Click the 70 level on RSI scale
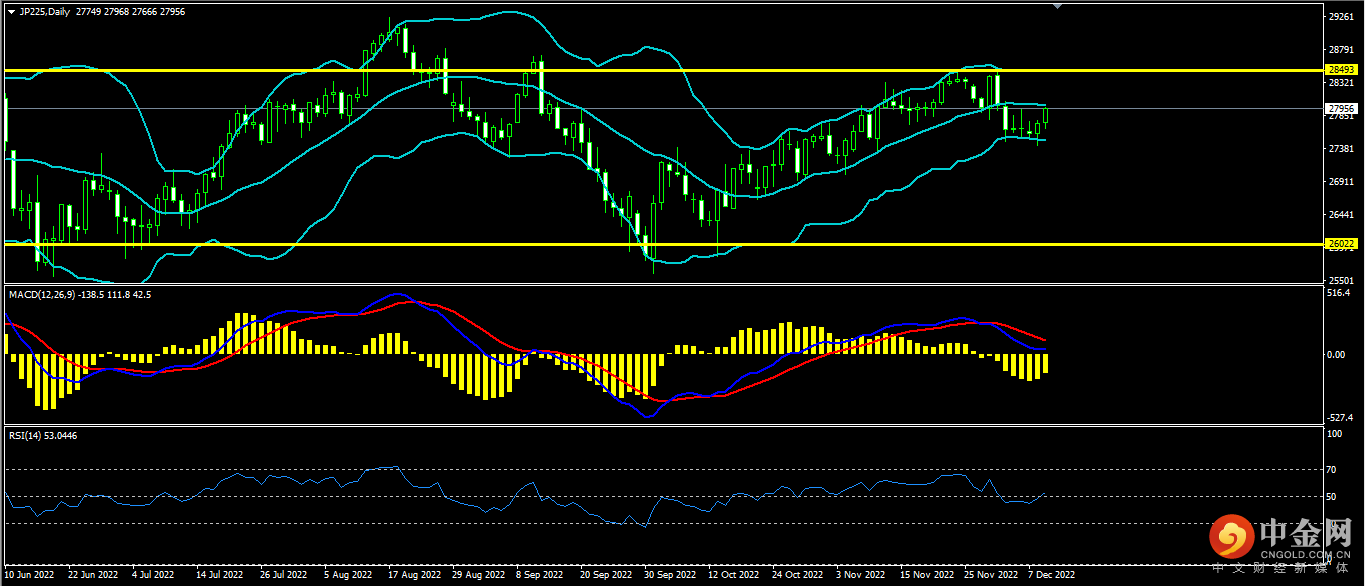Image resolution: width=1366 pixels, height=586 pixels. [1332, 469]
